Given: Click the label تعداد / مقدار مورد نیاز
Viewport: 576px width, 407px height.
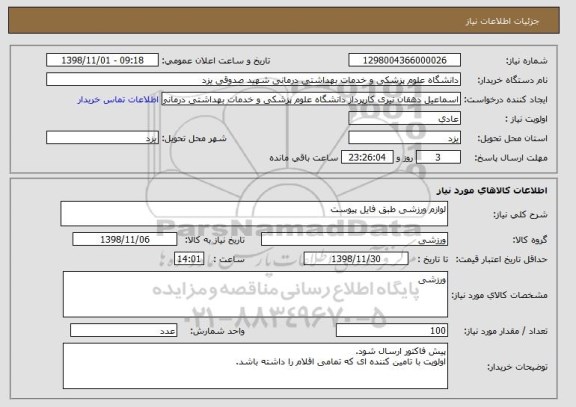Looking at the screenshot, I should (506, 331).
